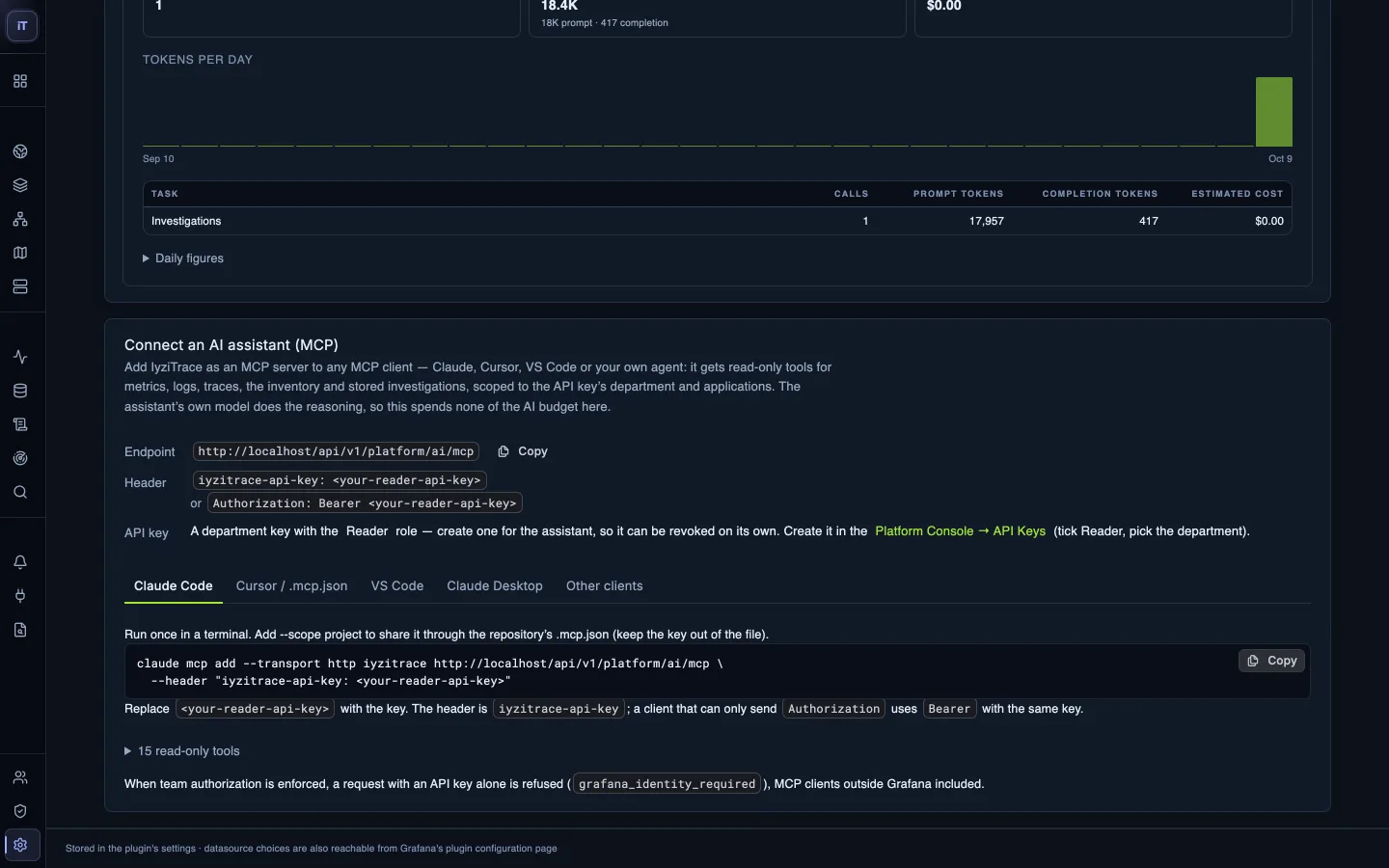Click the iyzitrace-api-key header code under Header
The width and height of the screenshot is (1389, 868).
click(340, 480)
